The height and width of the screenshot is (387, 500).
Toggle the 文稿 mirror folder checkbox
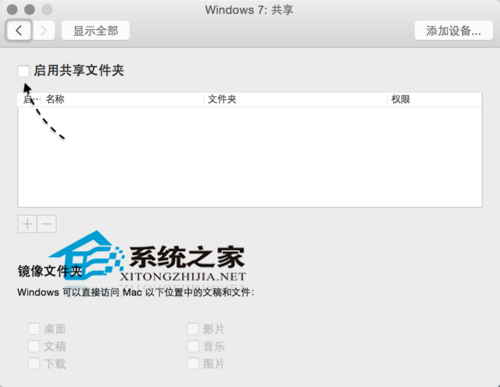click(34, 346)
